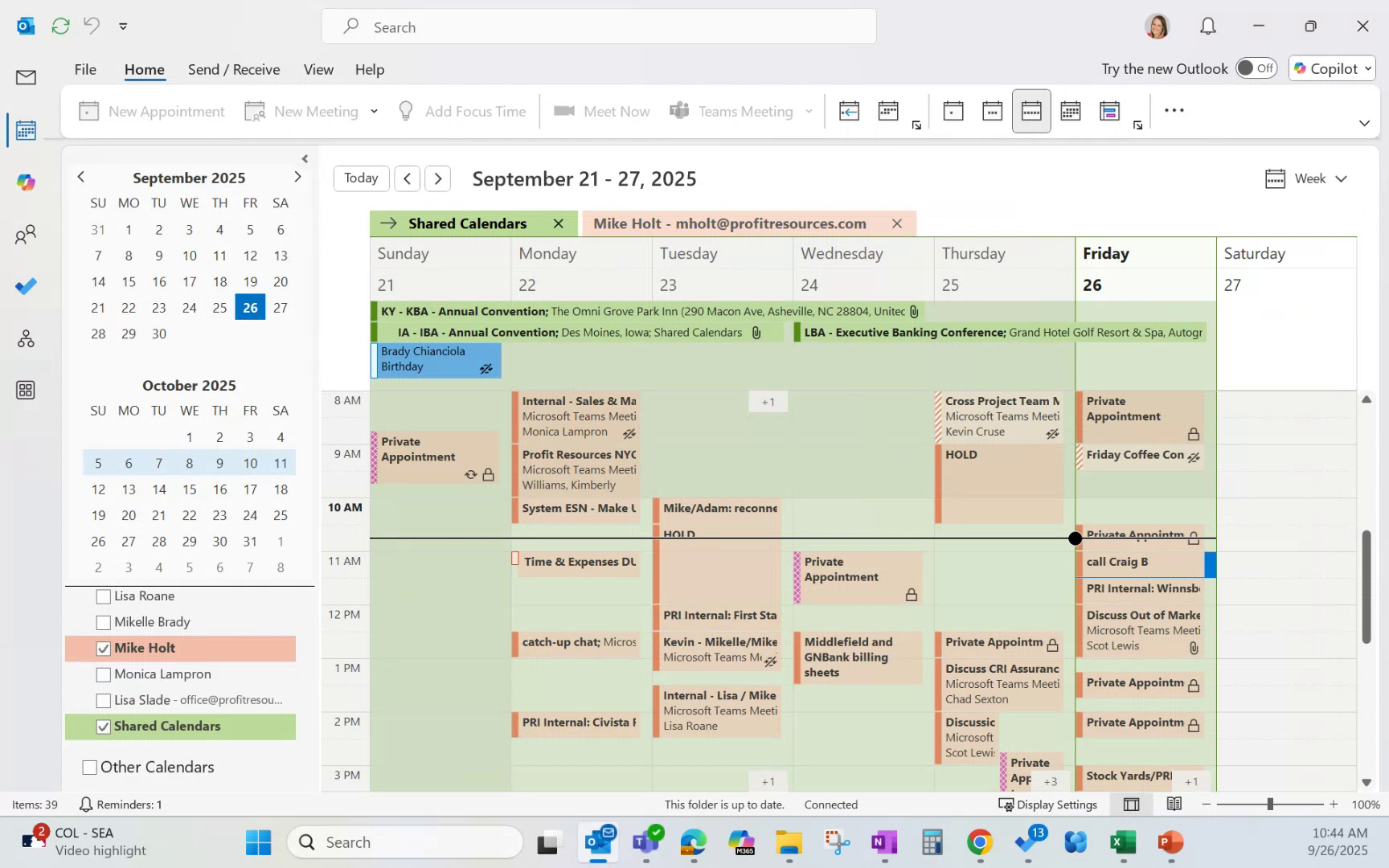Uncheck the Mike Holt calendar
The image size is (1389, 868).
(103, 649)
